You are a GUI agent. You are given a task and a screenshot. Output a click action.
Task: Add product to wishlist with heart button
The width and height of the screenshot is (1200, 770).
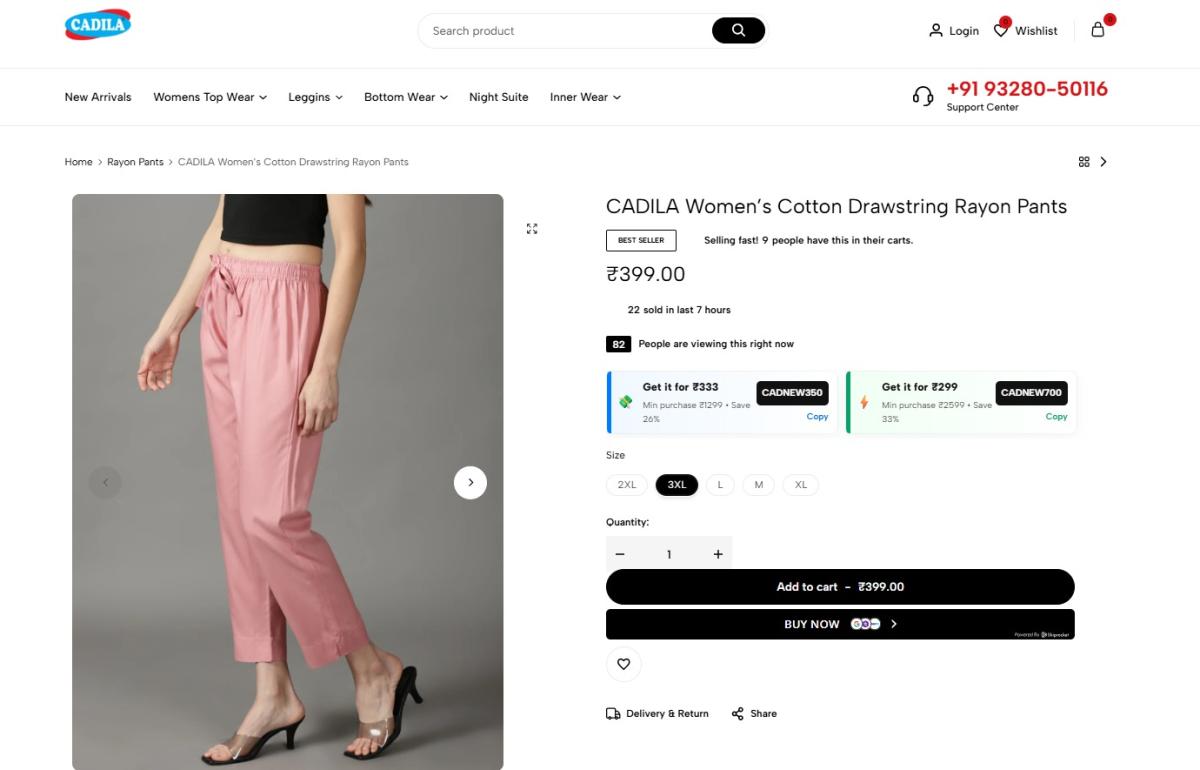623,664
